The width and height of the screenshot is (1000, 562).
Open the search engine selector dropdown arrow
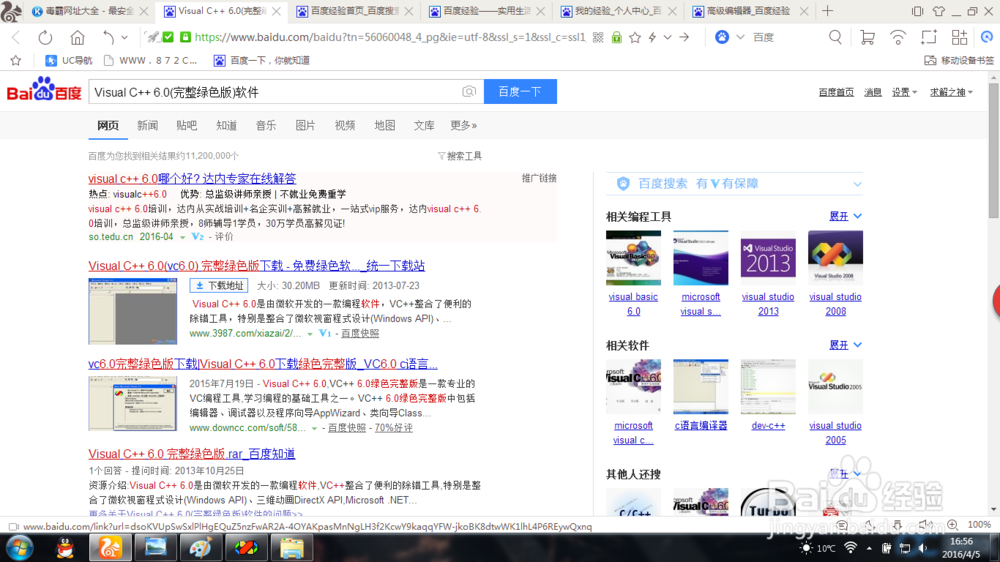(740, 38)
